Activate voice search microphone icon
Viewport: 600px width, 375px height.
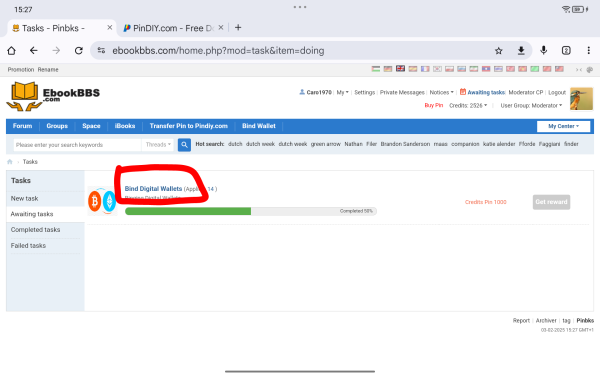coord(543,50)
